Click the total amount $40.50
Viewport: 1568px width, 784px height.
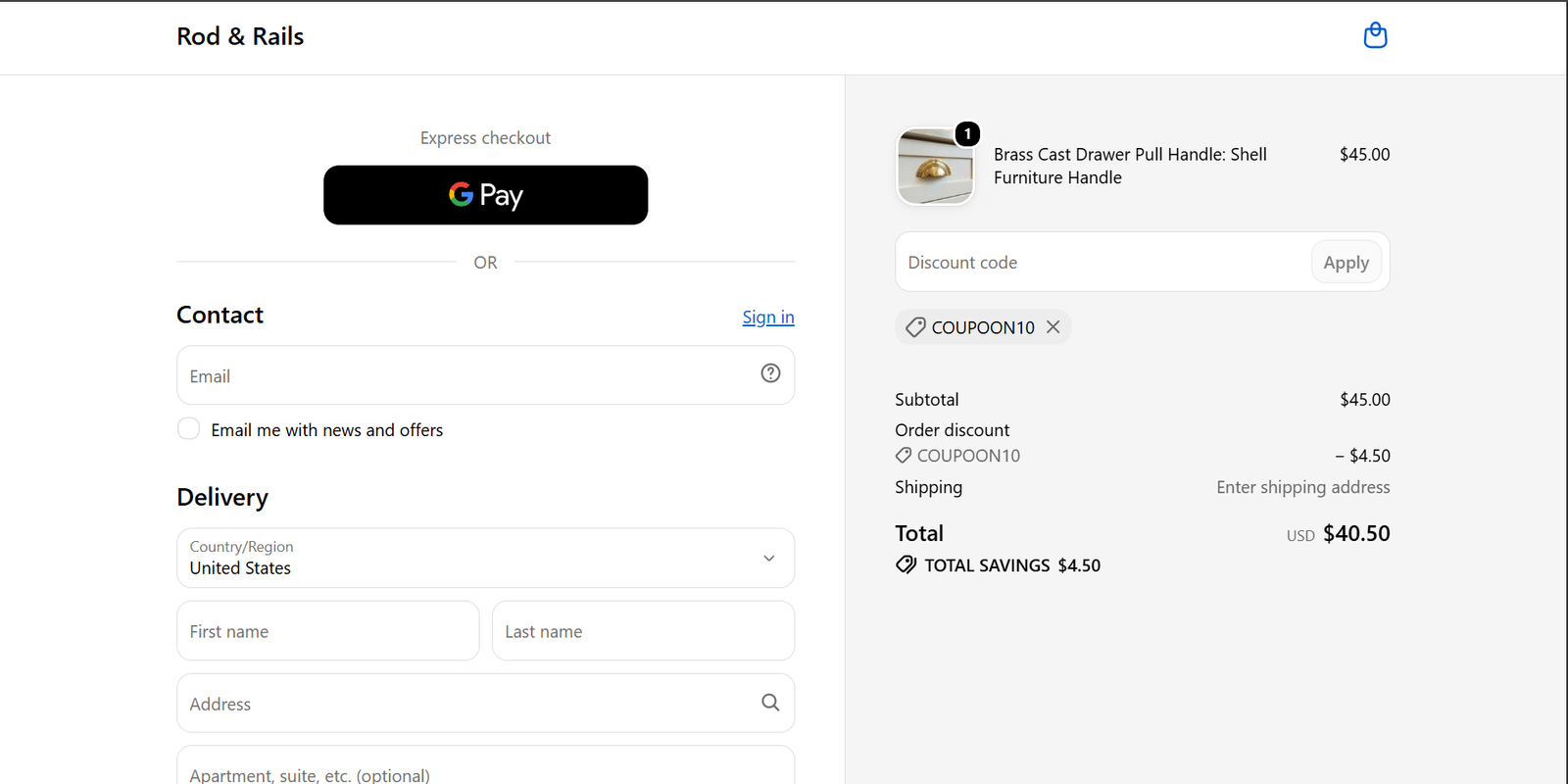pyautogui.click(x=1356, y=533)
